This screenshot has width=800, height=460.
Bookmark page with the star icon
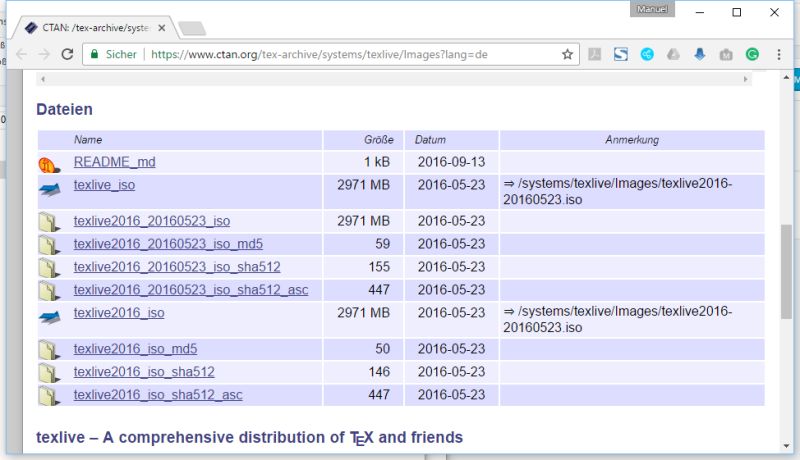567,54
